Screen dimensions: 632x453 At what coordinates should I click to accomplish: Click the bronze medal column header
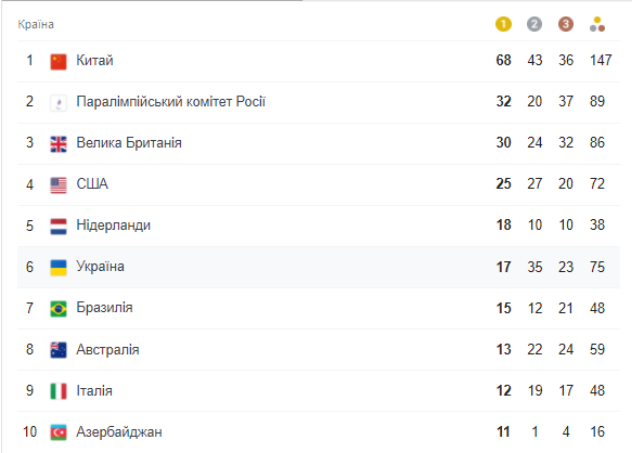coord(566,24)
